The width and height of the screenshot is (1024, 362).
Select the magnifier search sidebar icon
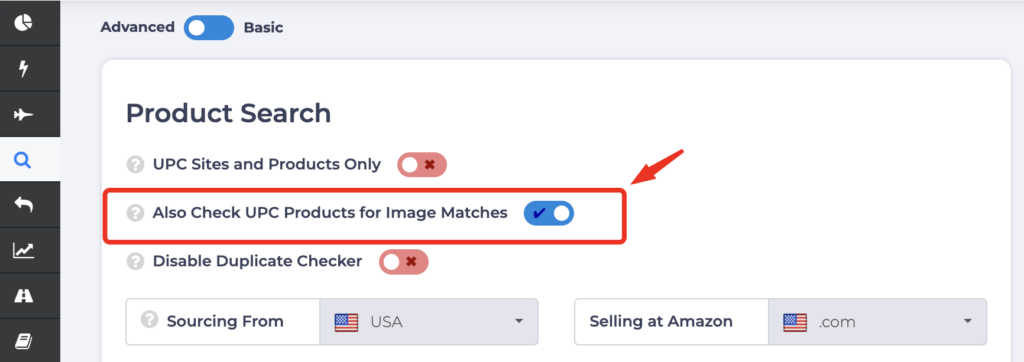point(24,160)
